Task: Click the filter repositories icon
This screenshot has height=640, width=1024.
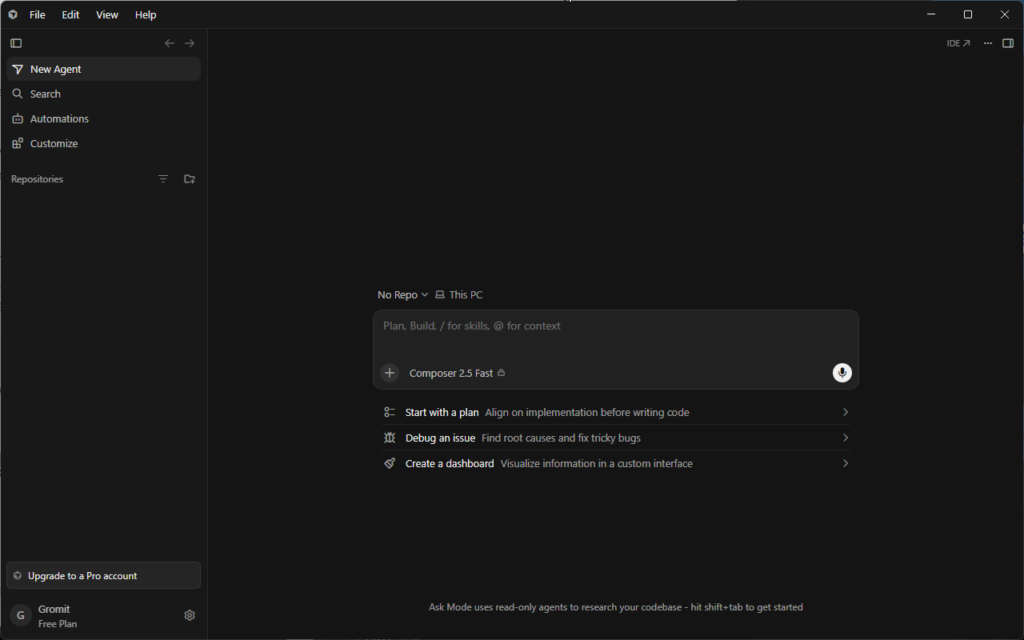Action: point(163,179)
